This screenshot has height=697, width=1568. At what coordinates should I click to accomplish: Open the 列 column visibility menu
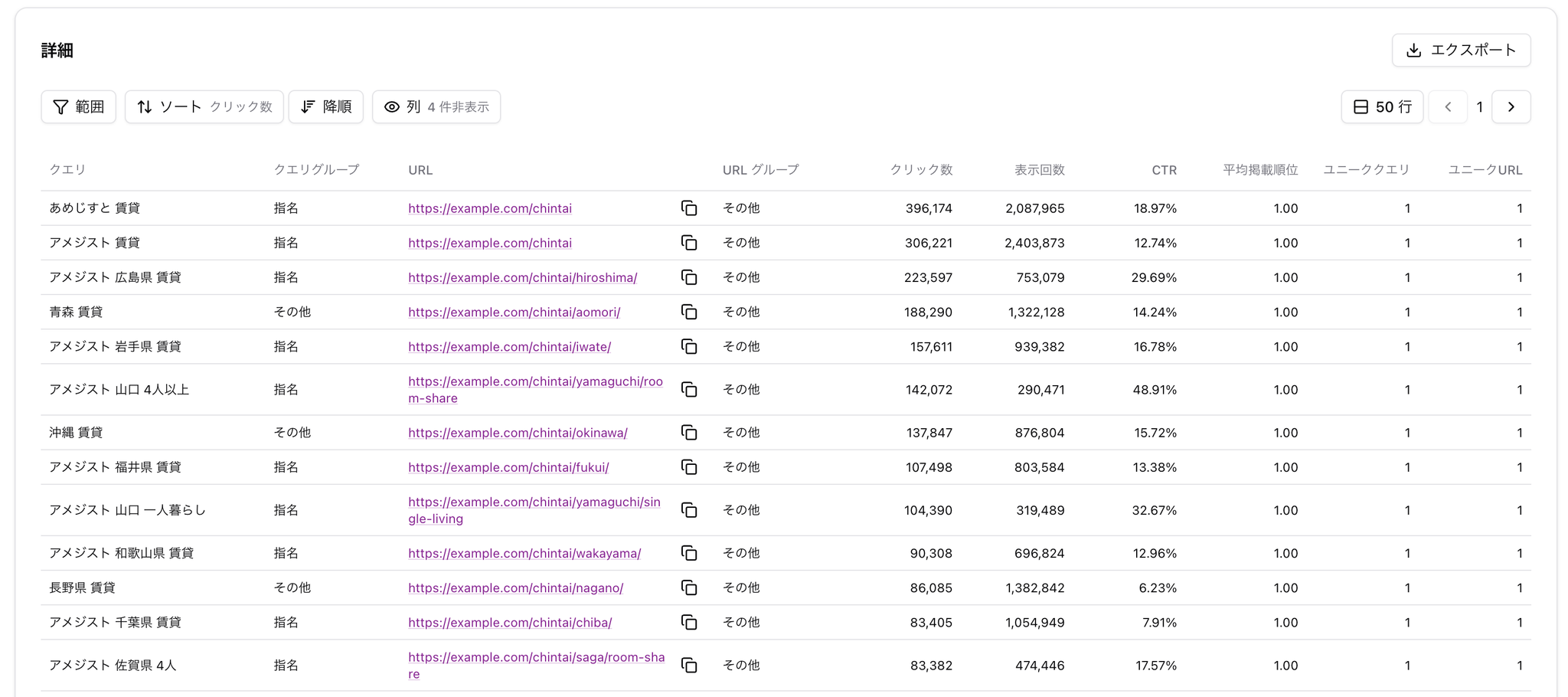click(x=436, y=106)
